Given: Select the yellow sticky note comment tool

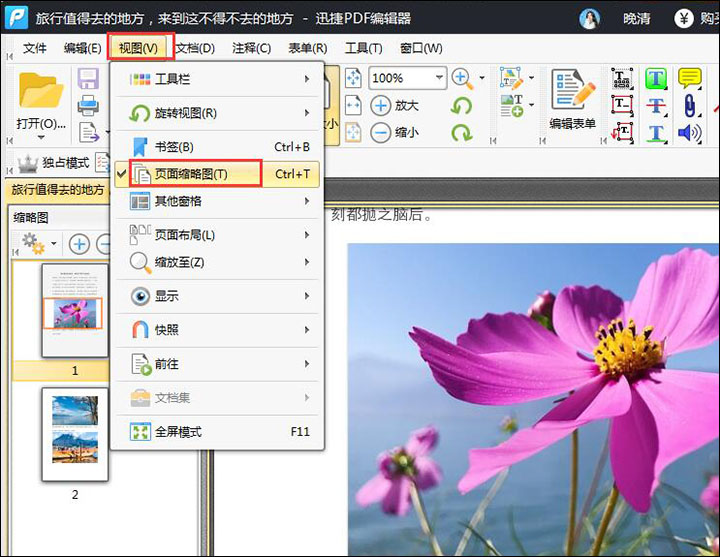Looking at the screenshot, I should pos(689,78).
